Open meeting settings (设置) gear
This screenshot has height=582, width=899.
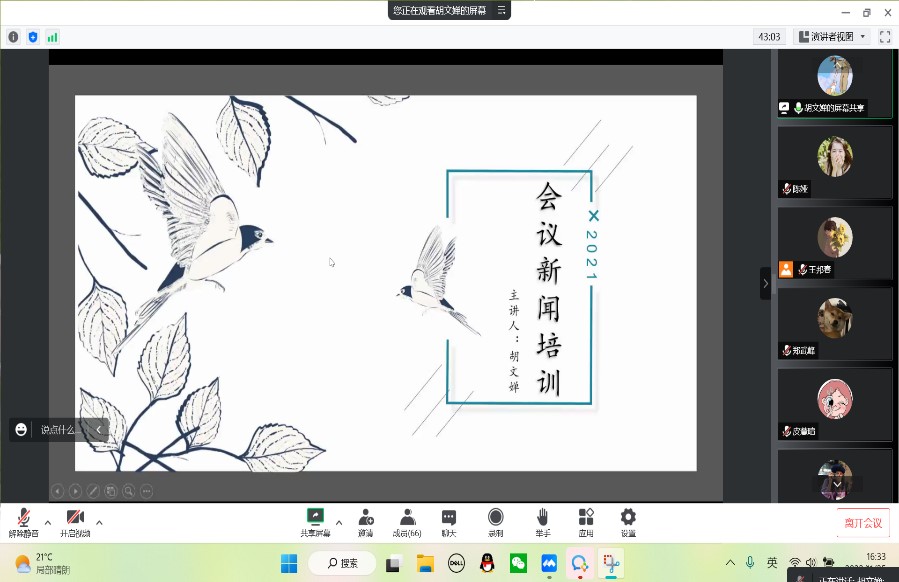(x=628, y=521)
